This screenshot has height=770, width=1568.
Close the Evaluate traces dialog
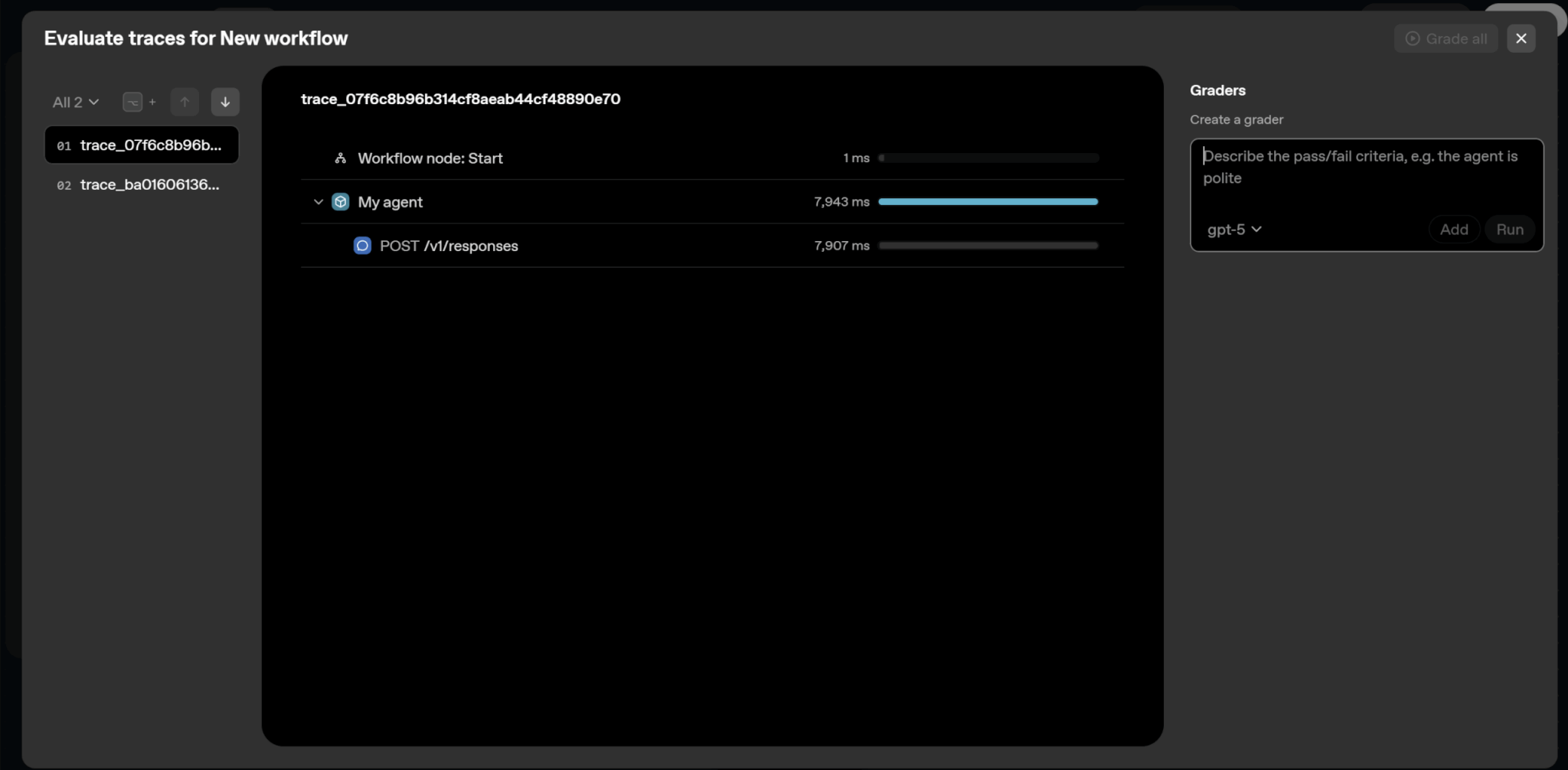(1521, 38)
